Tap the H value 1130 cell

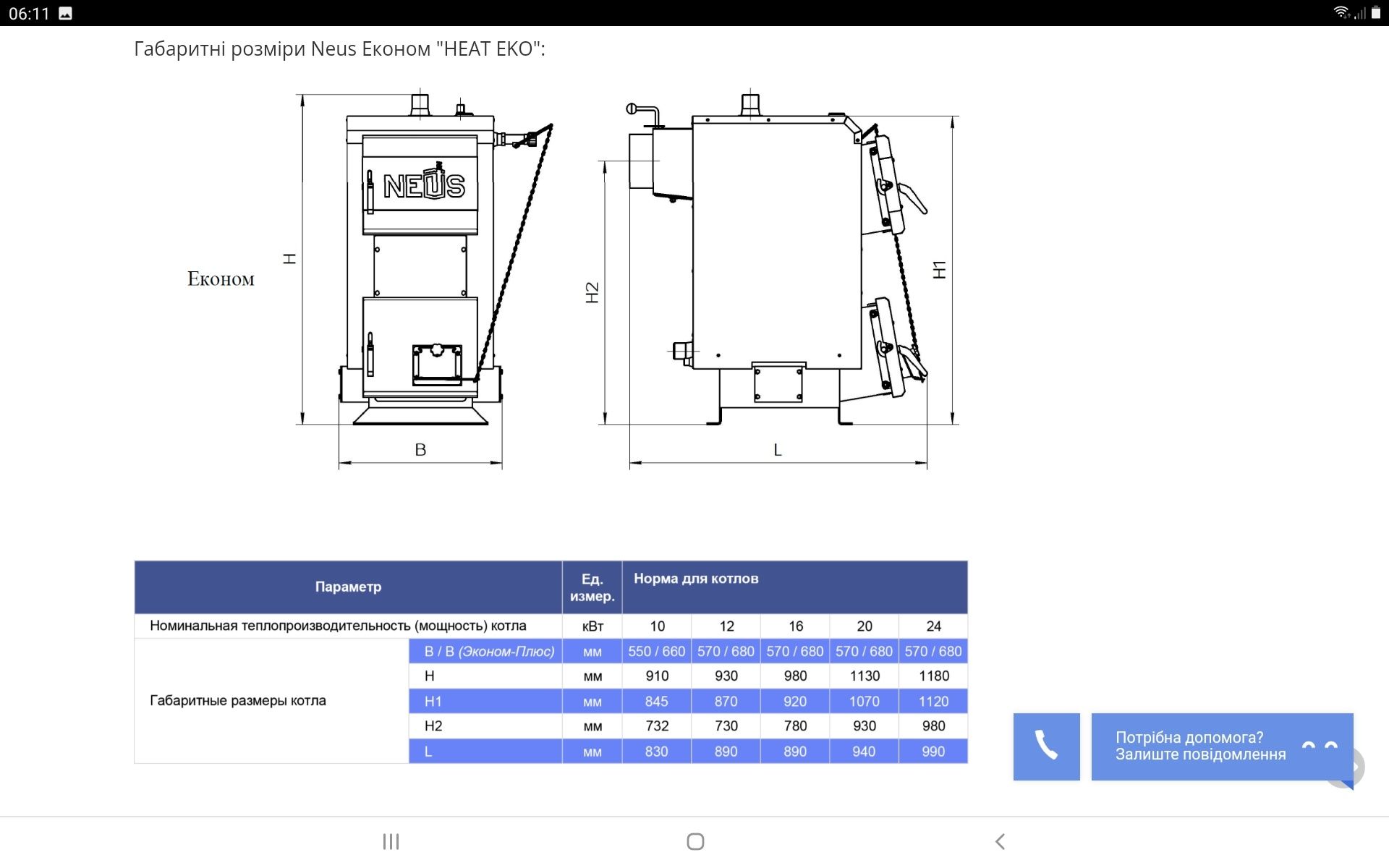(x=865, y=676)
